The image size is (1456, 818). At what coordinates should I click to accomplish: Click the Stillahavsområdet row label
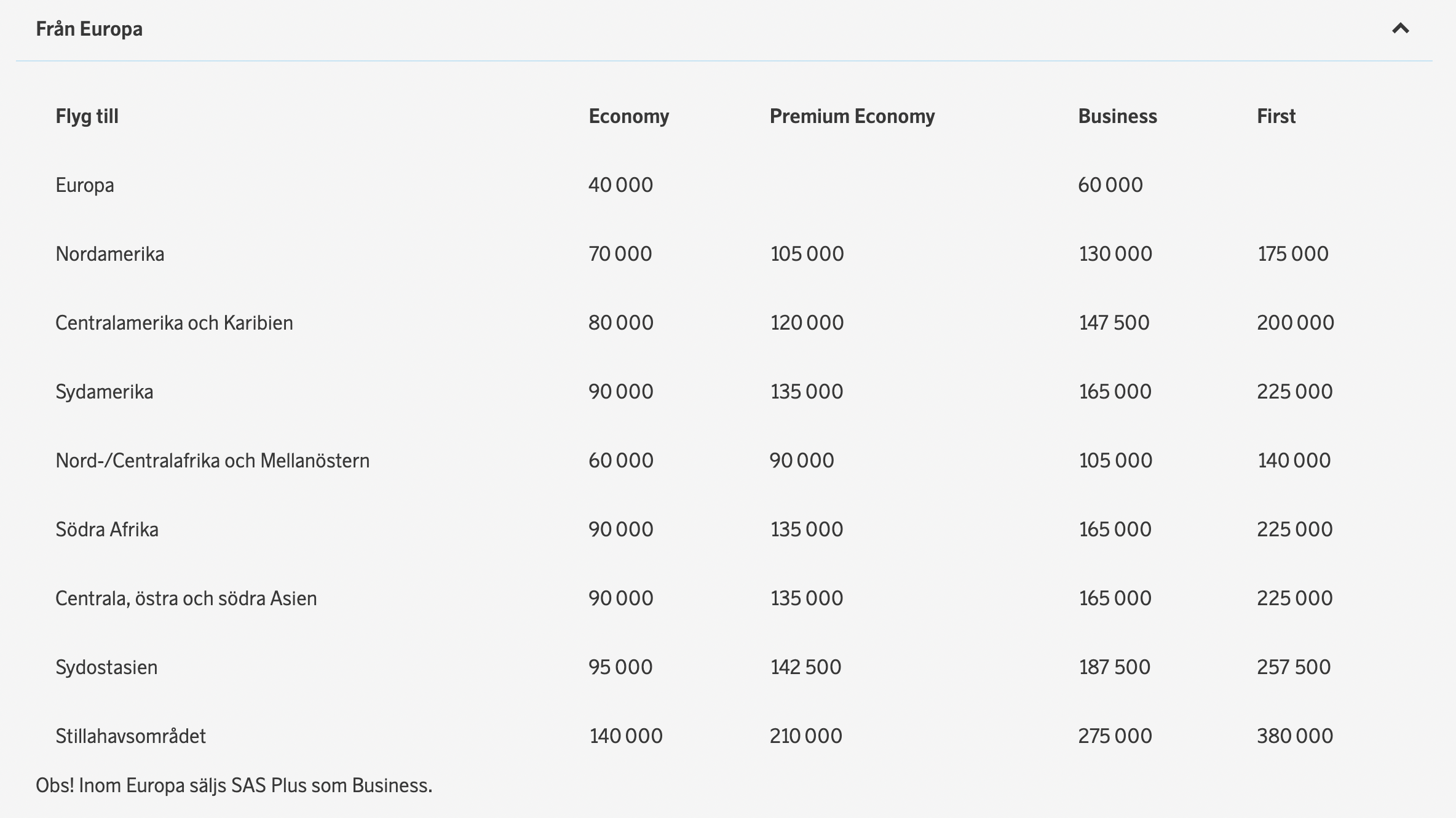pyautogui.click(x=130, y=736)
